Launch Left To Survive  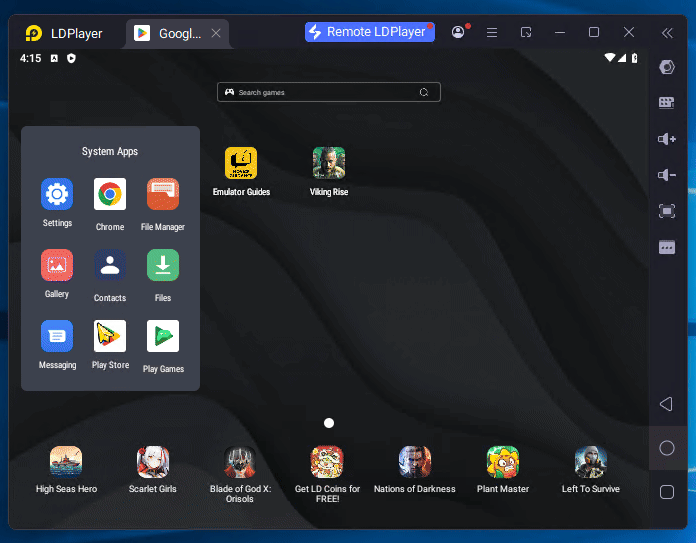[x=591, y=462]
